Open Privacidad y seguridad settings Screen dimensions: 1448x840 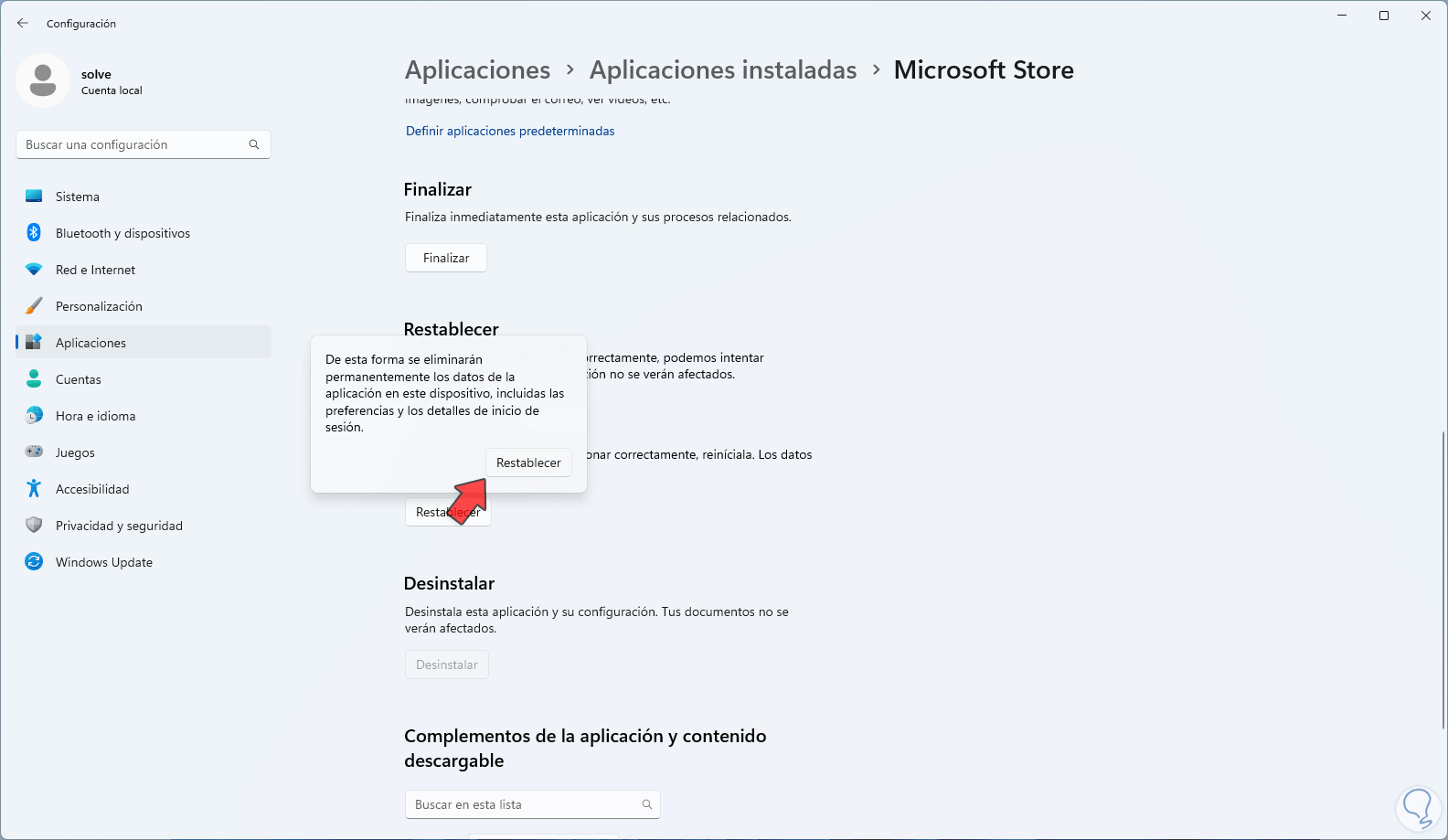coord(144,526)
